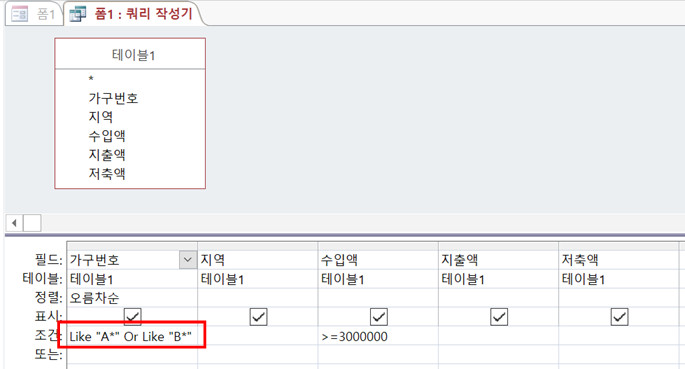The image size is (685, 369).
Task: Open the 오름차순 sort cell for 가구번호
Action: (132, 298)
